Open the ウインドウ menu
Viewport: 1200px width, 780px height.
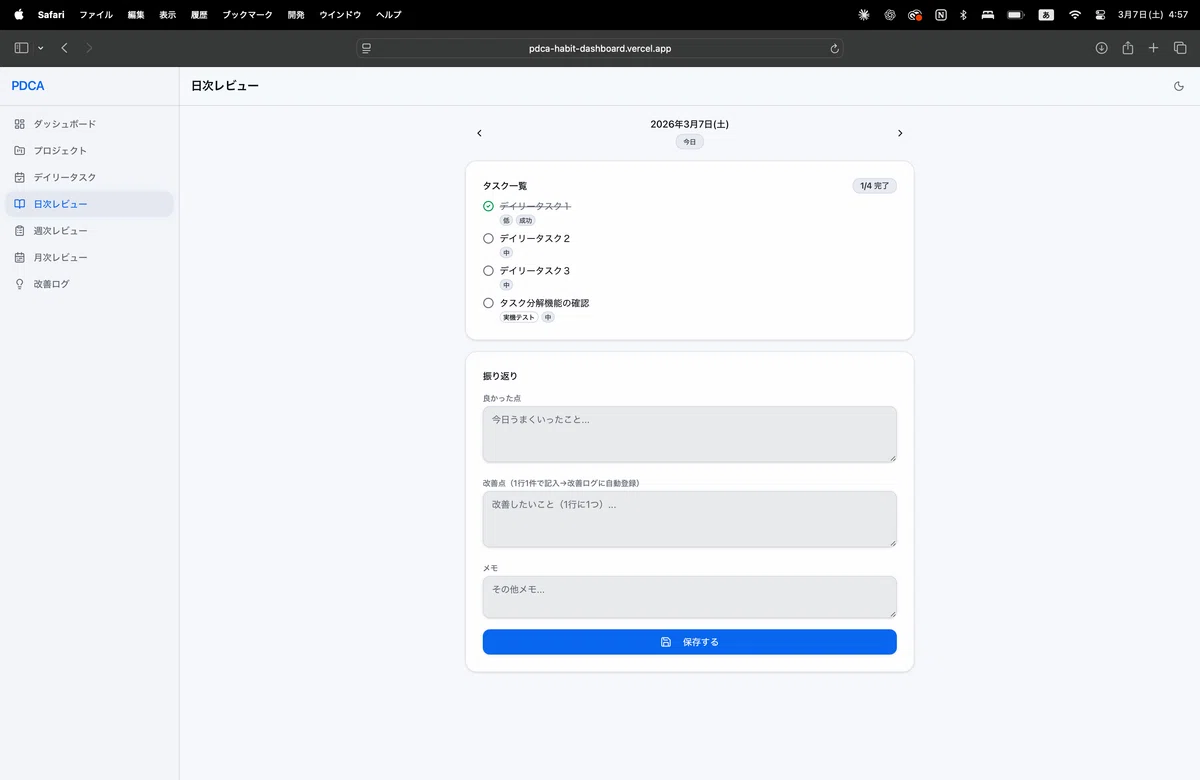(x=340, y=15)
